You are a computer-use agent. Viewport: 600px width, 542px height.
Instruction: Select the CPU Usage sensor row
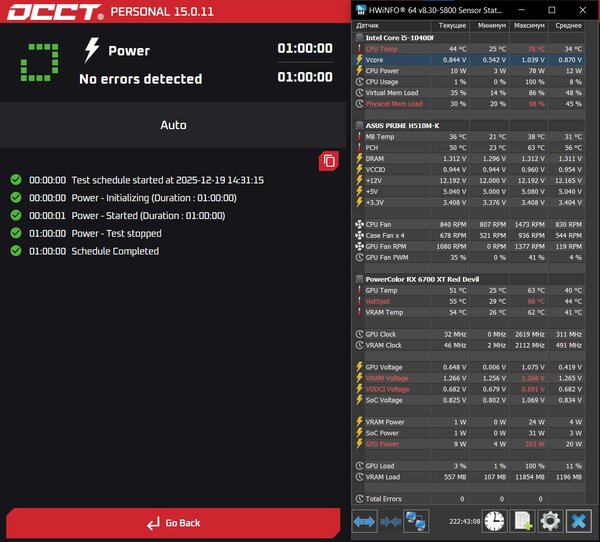469,82
